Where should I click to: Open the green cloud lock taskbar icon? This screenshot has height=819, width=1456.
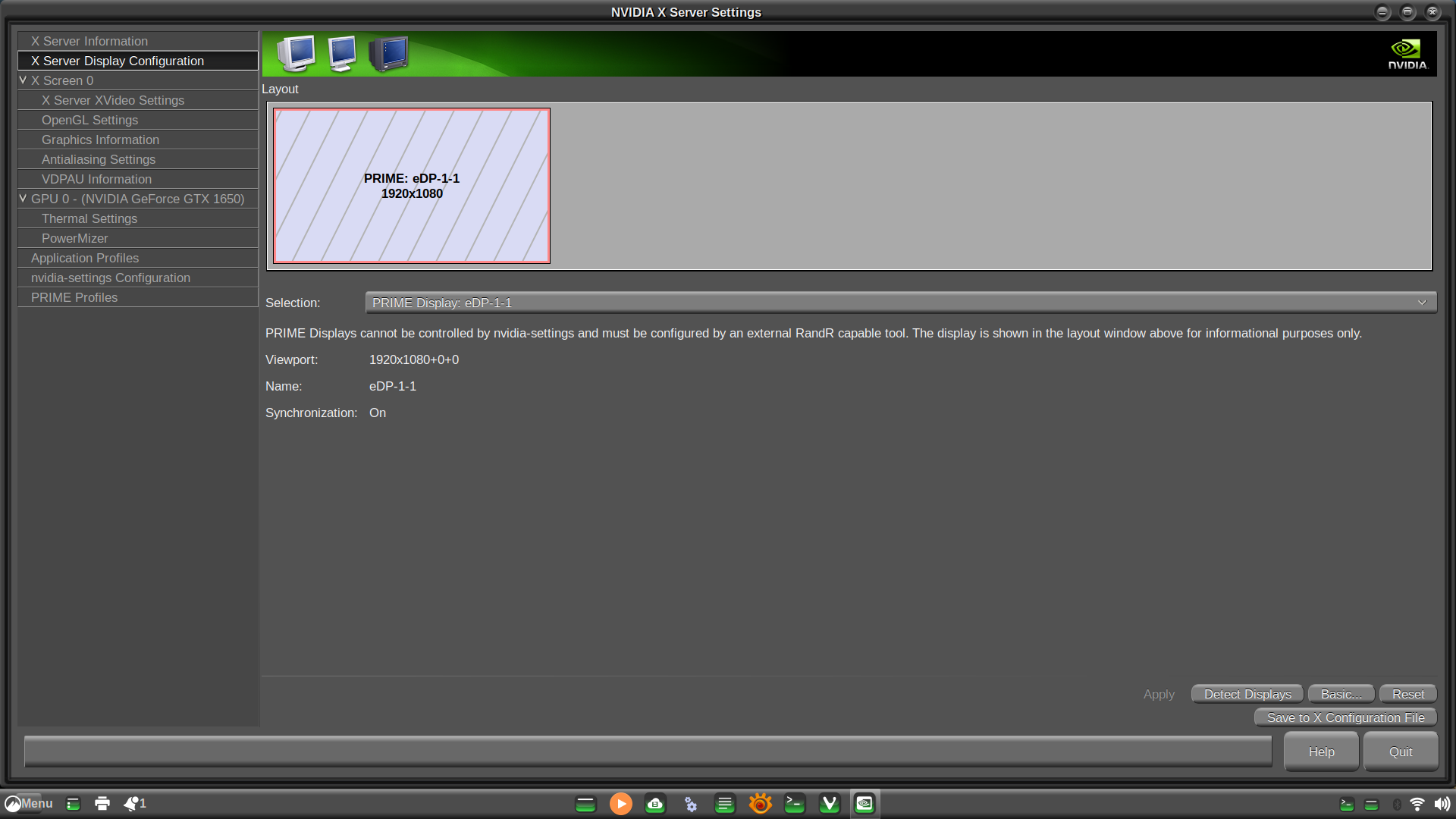655,803
